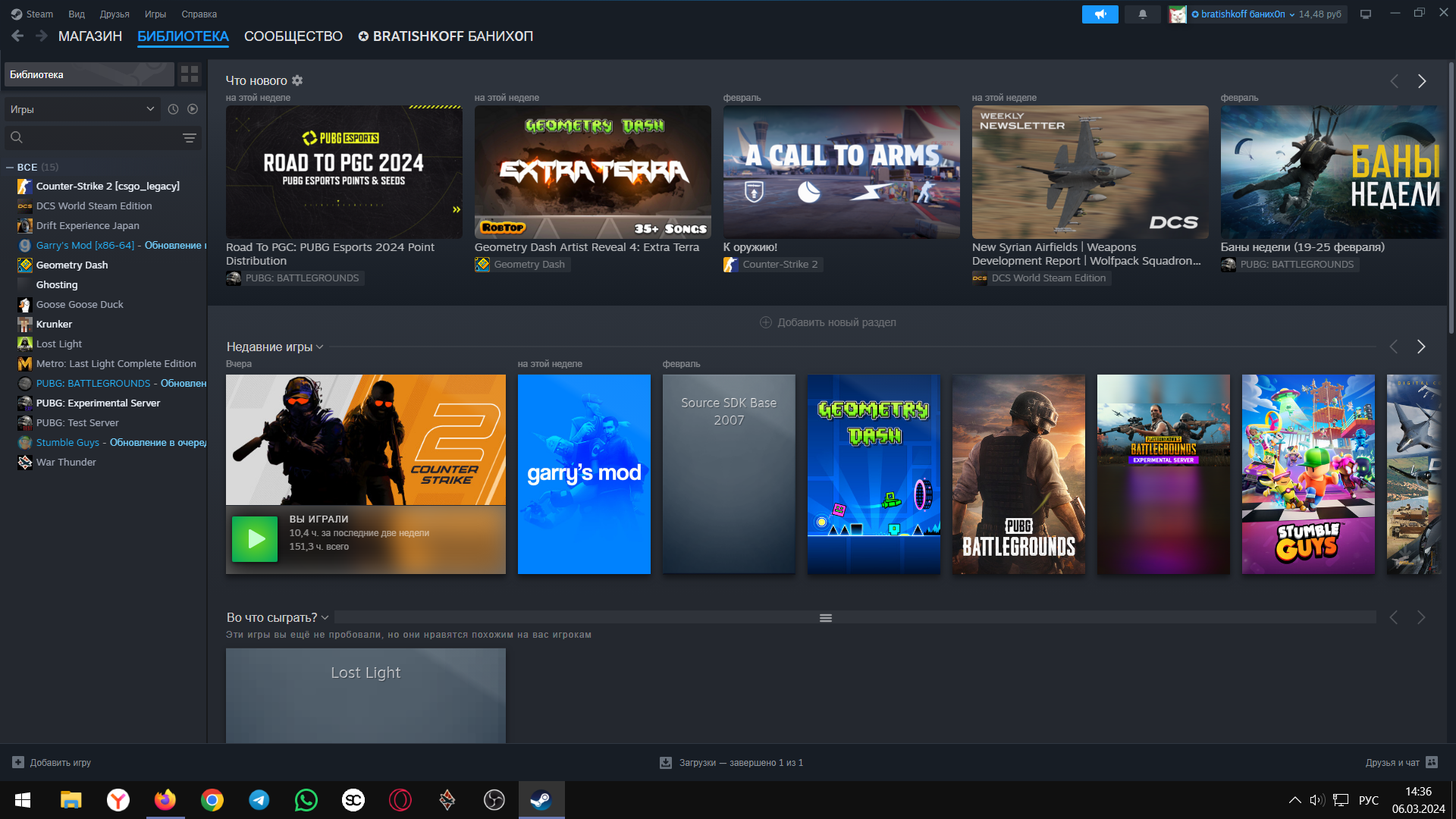Open Extra Terra news thumbnail
1456x819 pixels.
(x=593, y=172)
